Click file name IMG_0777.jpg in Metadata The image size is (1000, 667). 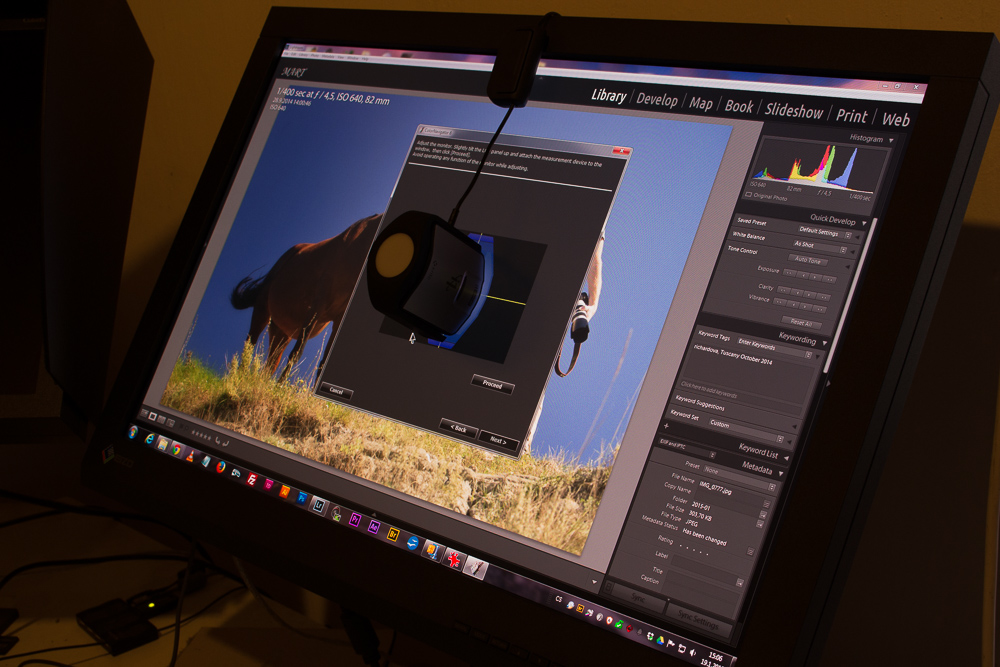pyautogui.click(x=715, y=487)
